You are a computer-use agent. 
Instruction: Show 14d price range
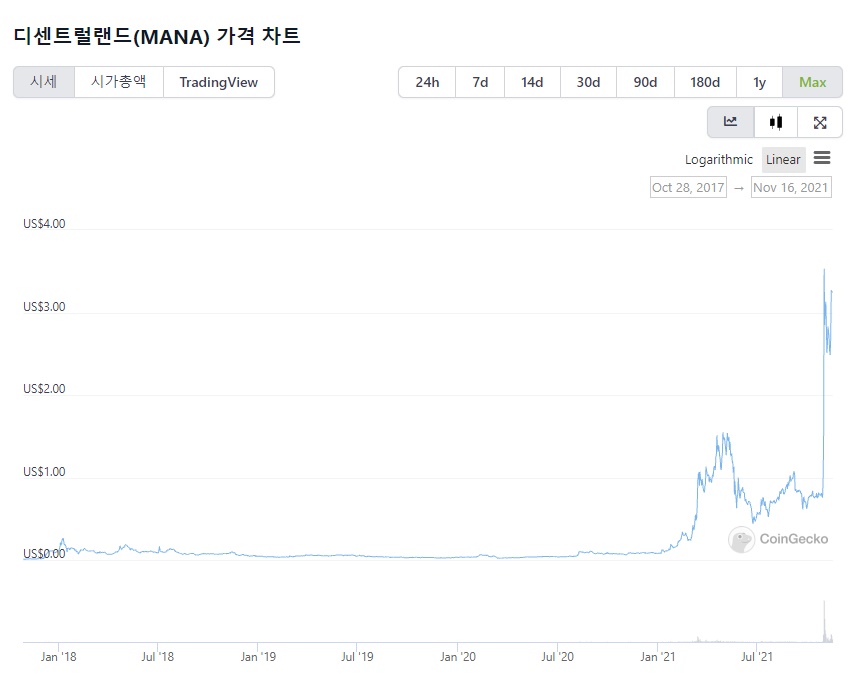point(532,82)
